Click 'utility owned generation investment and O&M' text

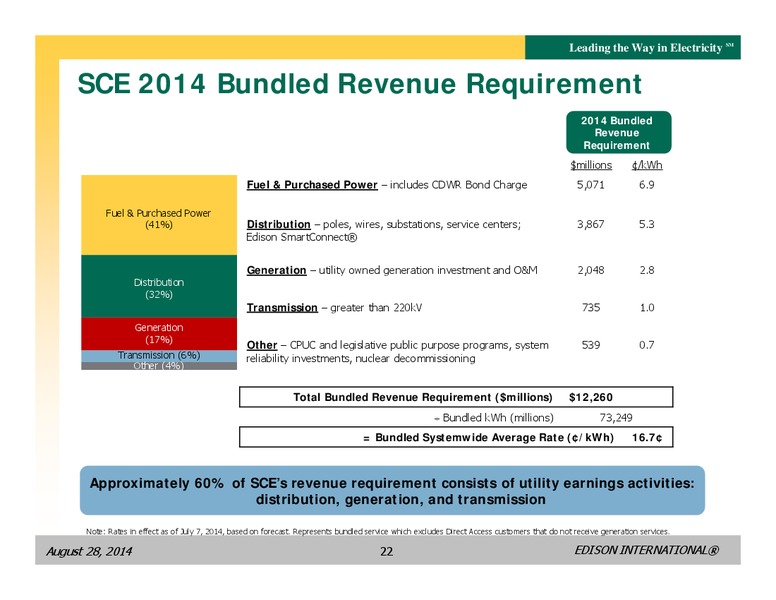click(428, 270)
